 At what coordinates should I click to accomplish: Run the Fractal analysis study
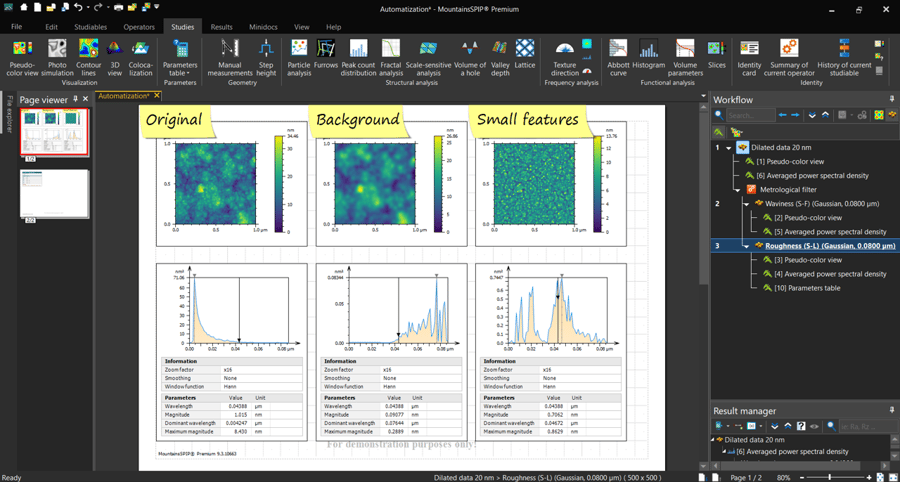(x=391, y=57)
